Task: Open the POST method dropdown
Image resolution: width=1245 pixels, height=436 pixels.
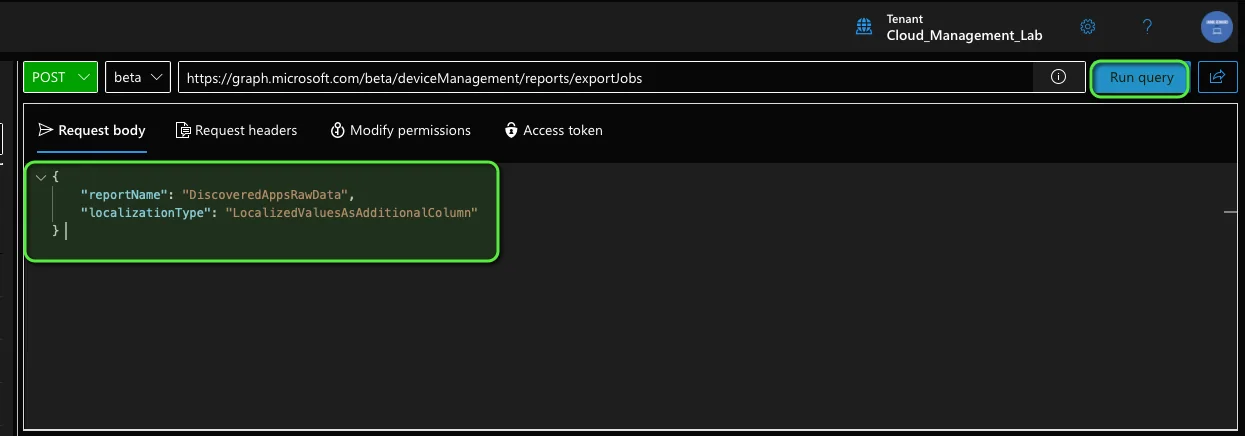Action: click(61, 77)
